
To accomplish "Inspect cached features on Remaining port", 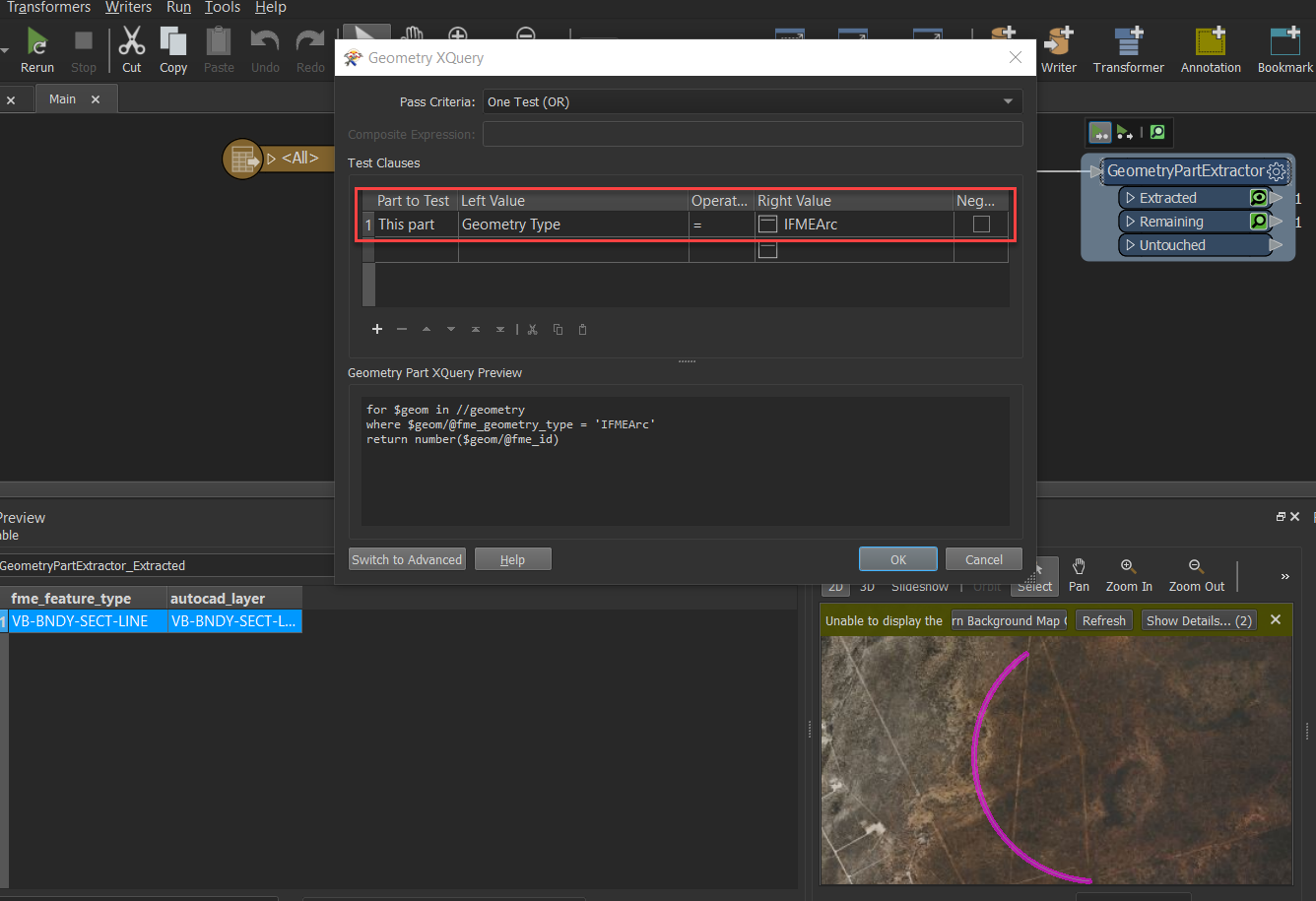I will (x=1258, y=222).
